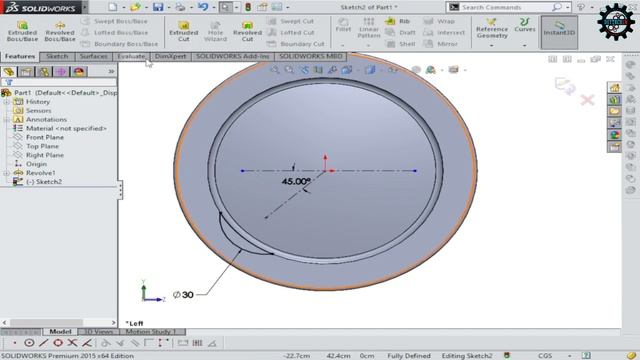The height and width of the screenshot is (360, 640).
Task: Open the SOLIDWORKS MBD tab
Action: [311, 56]
